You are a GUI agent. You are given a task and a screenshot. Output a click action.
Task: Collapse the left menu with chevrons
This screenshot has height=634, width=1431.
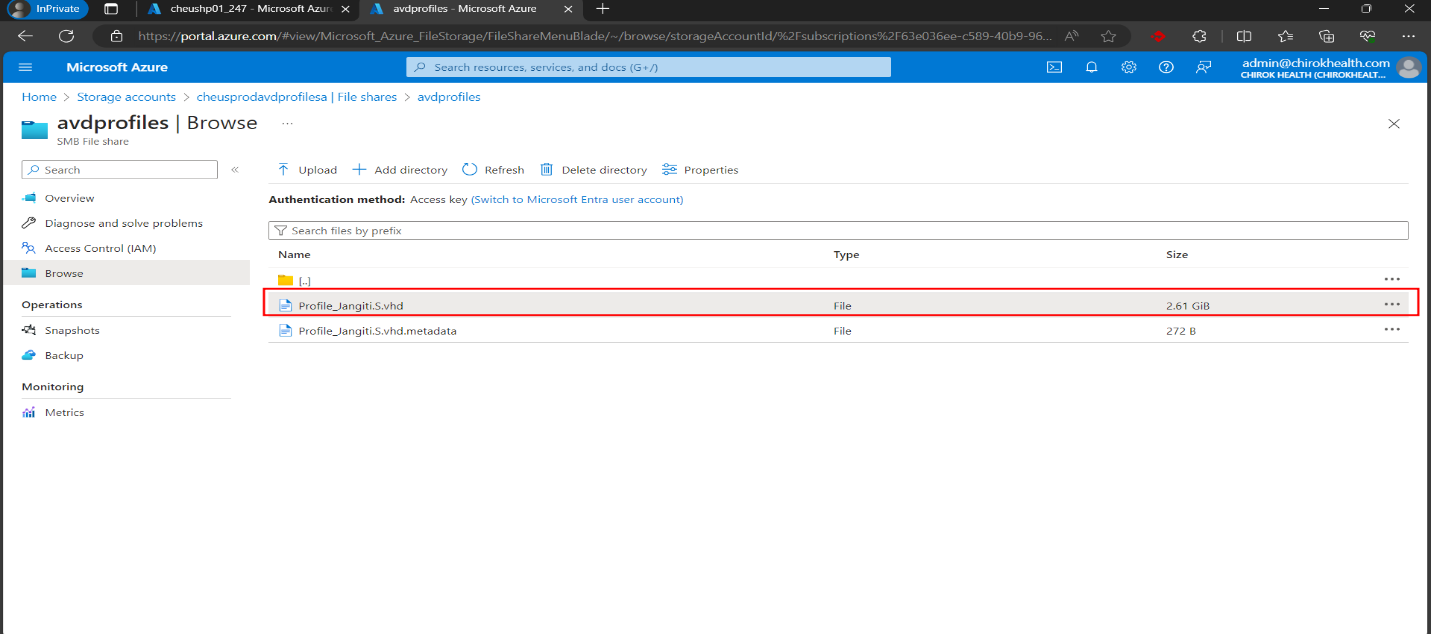pos(235,170)
